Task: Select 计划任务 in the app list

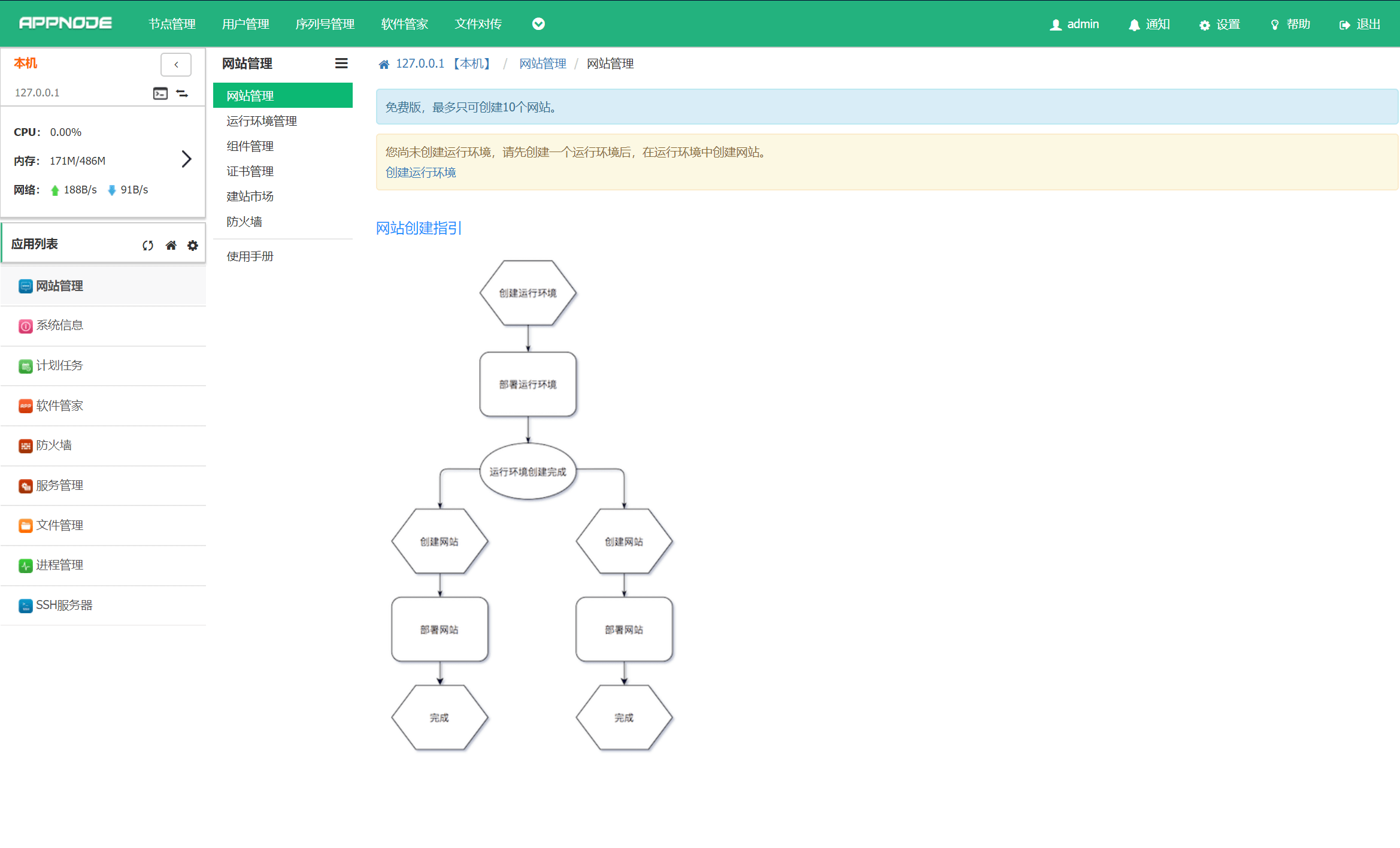Action: pyautogui.click(x=104, y=366)
